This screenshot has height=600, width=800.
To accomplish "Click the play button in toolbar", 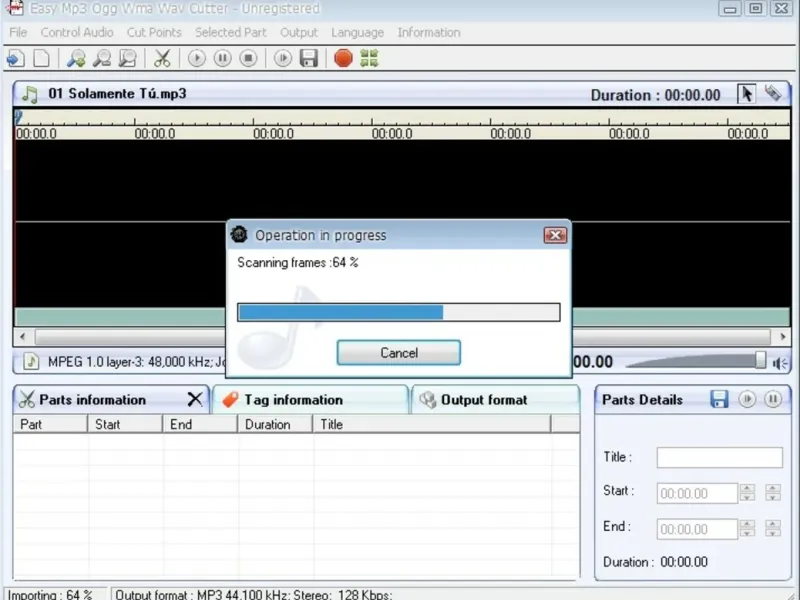I will click(196, 58).
